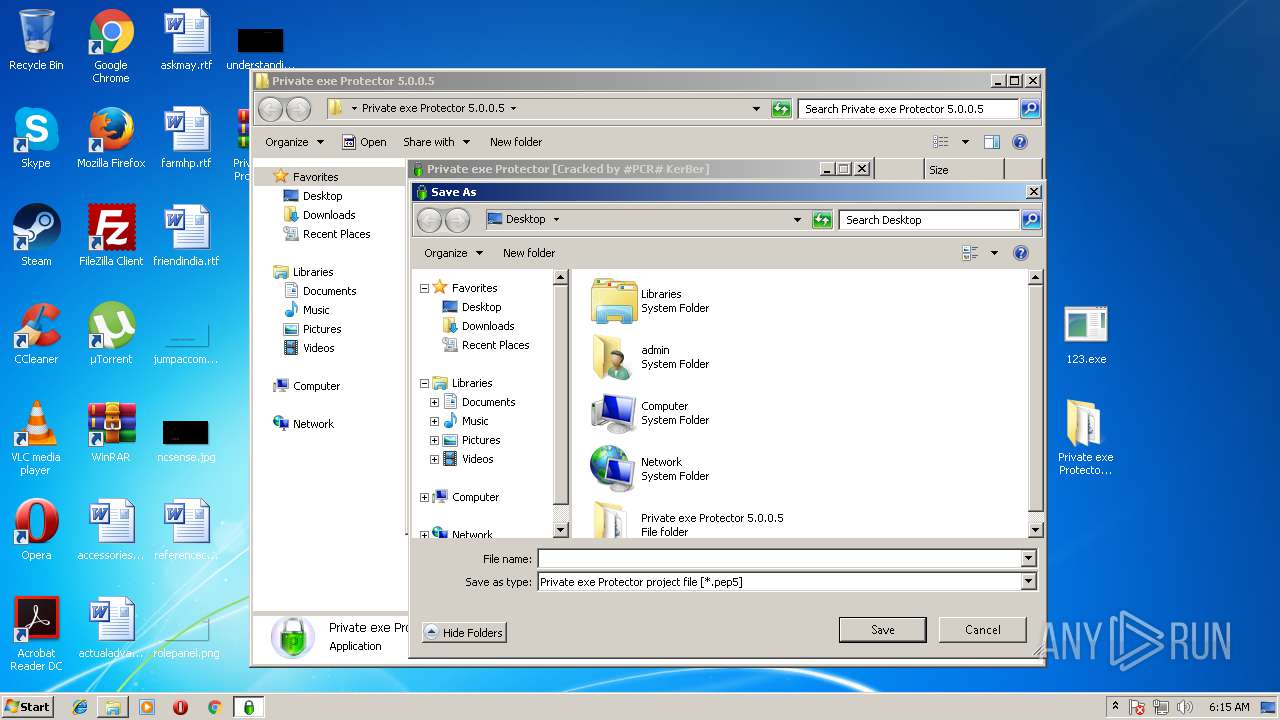
Task: Select farmhp.rtf document on desktop
Action: pyautogui.click(x=186, y=138)
